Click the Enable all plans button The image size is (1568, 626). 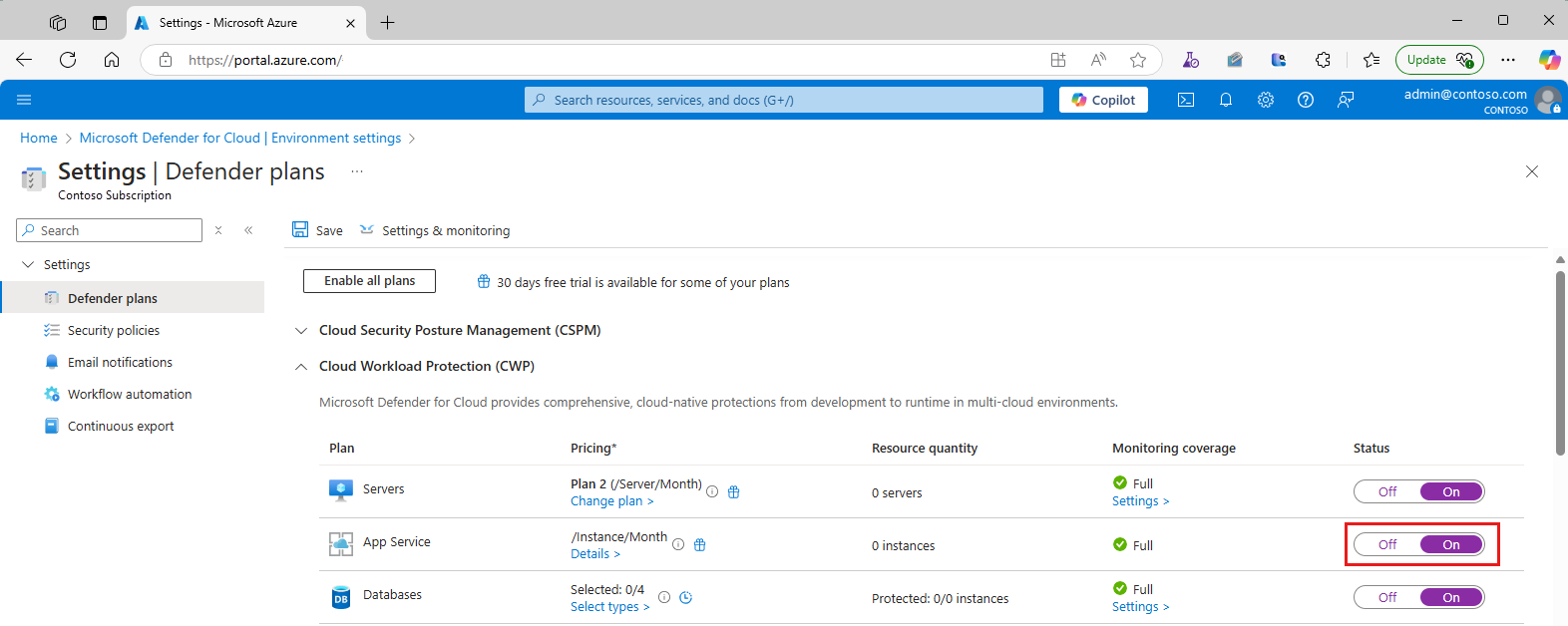369,281
